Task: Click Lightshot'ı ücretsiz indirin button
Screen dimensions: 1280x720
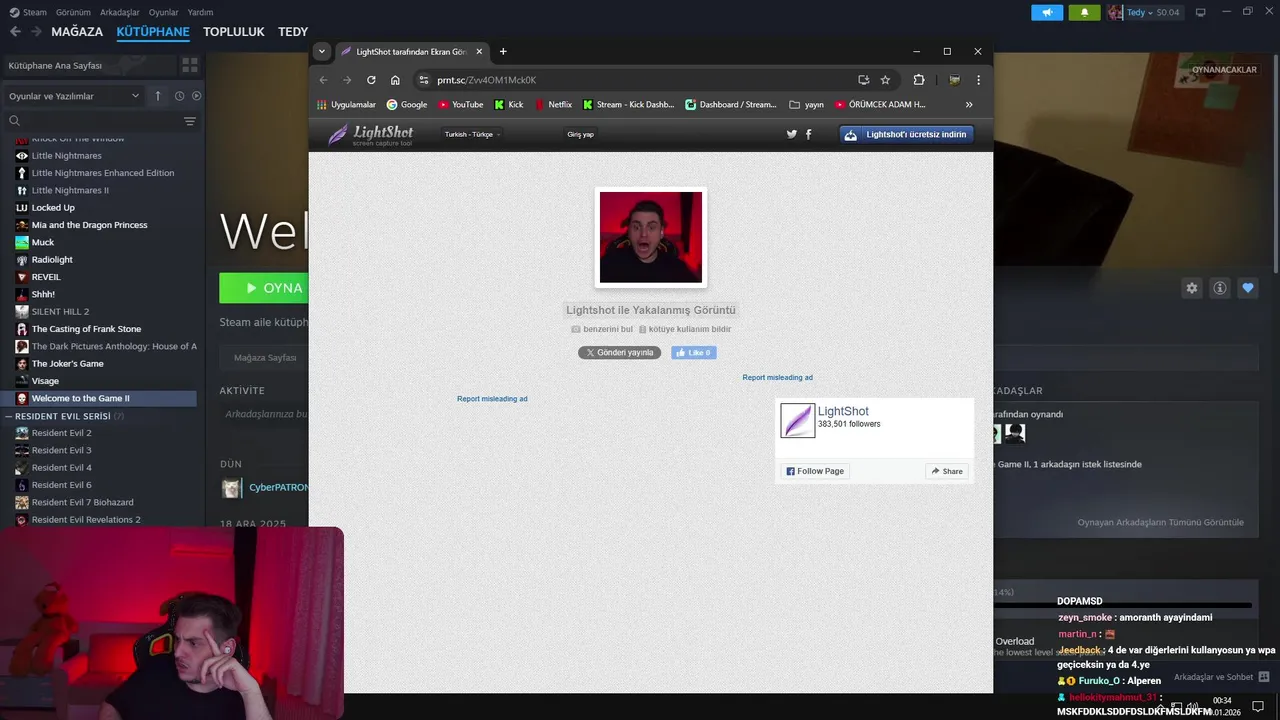Action: pyautogui.click(x=906, y=134)
